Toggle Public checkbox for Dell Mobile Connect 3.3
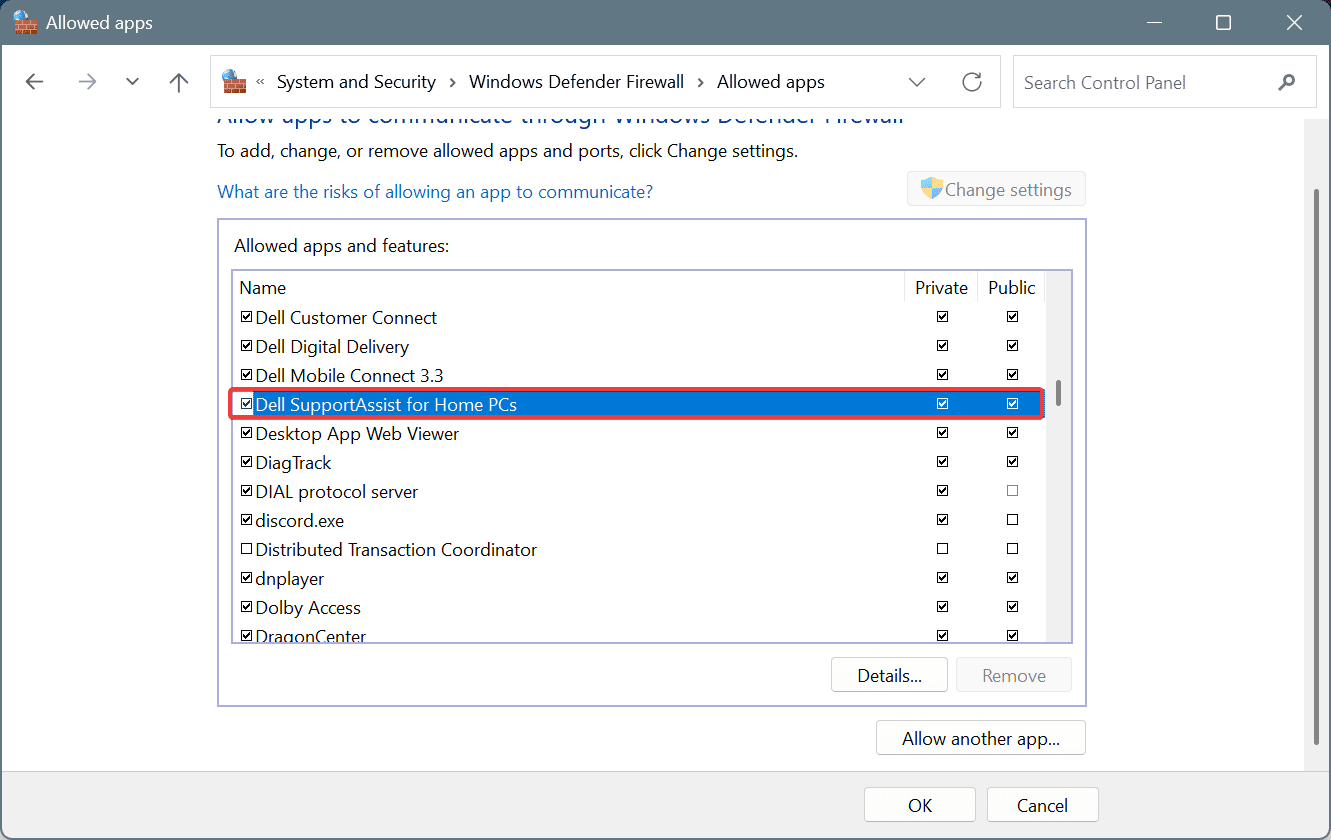Image resolution: width=1331 pixels, height=840 pixels. point(1012,375)
